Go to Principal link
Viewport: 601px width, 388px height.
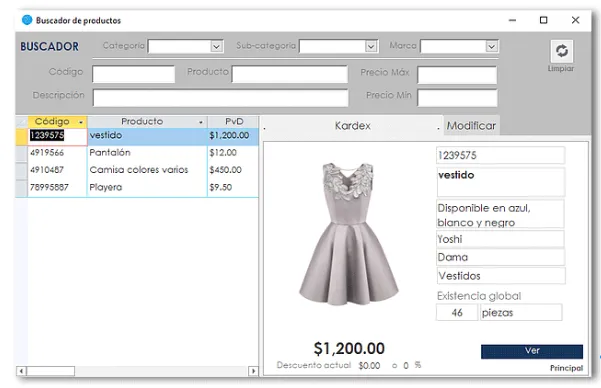coord(566,368)
